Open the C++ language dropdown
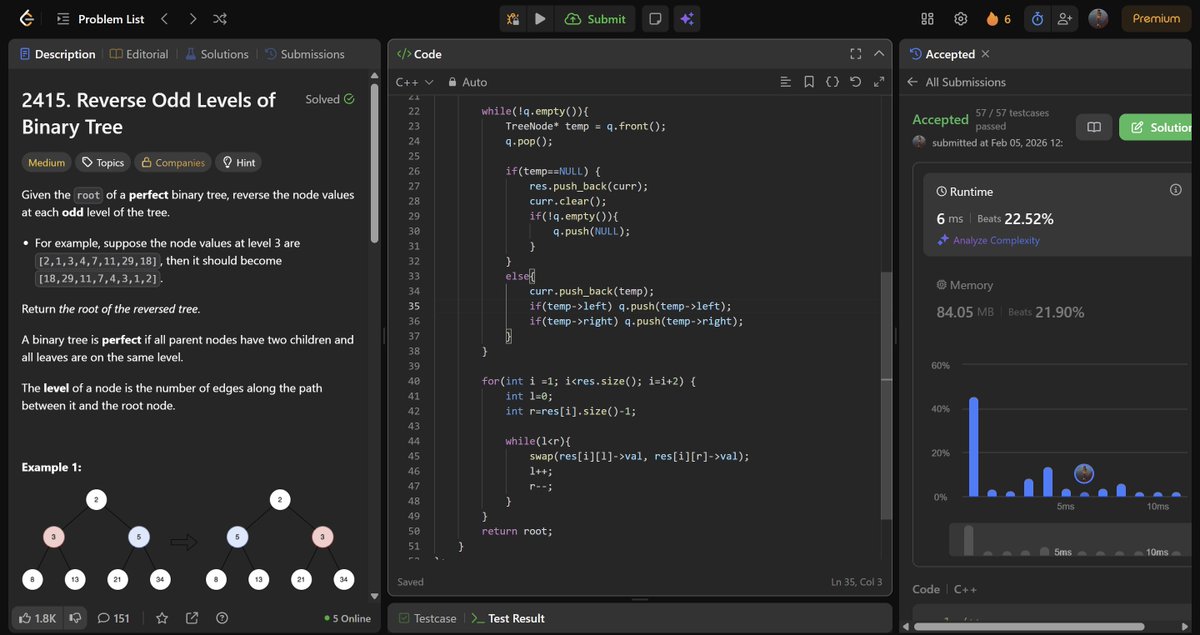Image resolution: width=1200 pixels, height=635 pixels. pos(414,82)
